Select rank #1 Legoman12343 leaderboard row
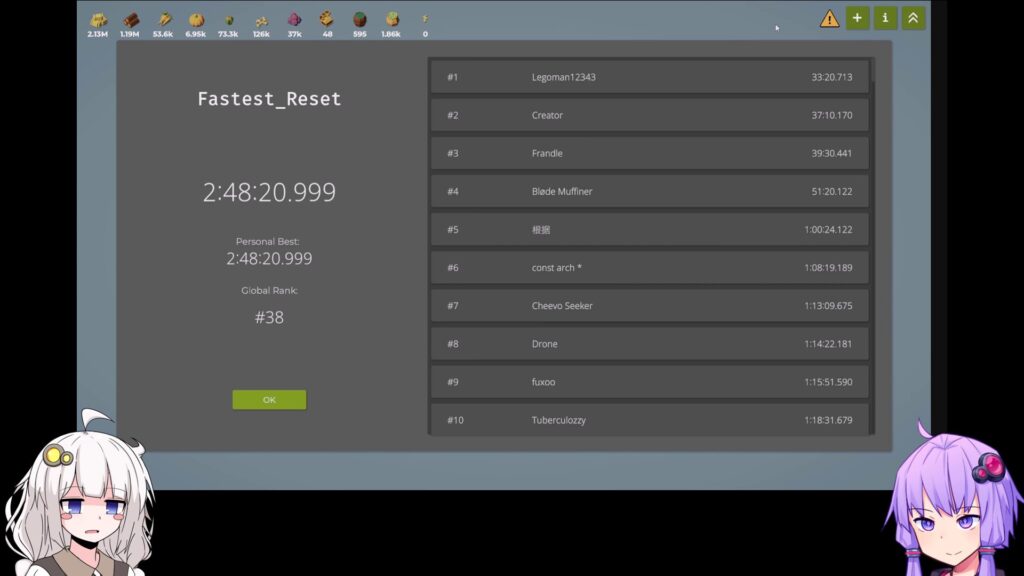The width and height of the screenshot is (1024, 576). 649,77
